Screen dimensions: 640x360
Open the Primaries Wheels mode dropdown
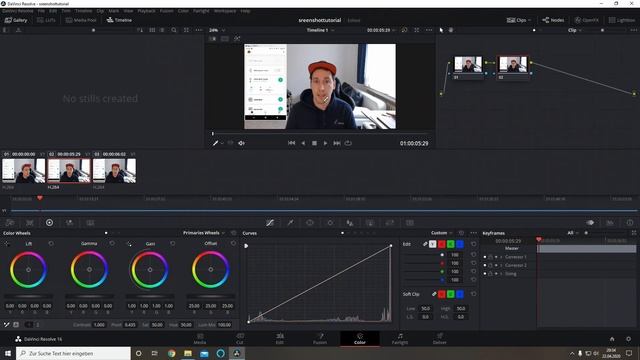pyautogui.click(x=204, y=233)
